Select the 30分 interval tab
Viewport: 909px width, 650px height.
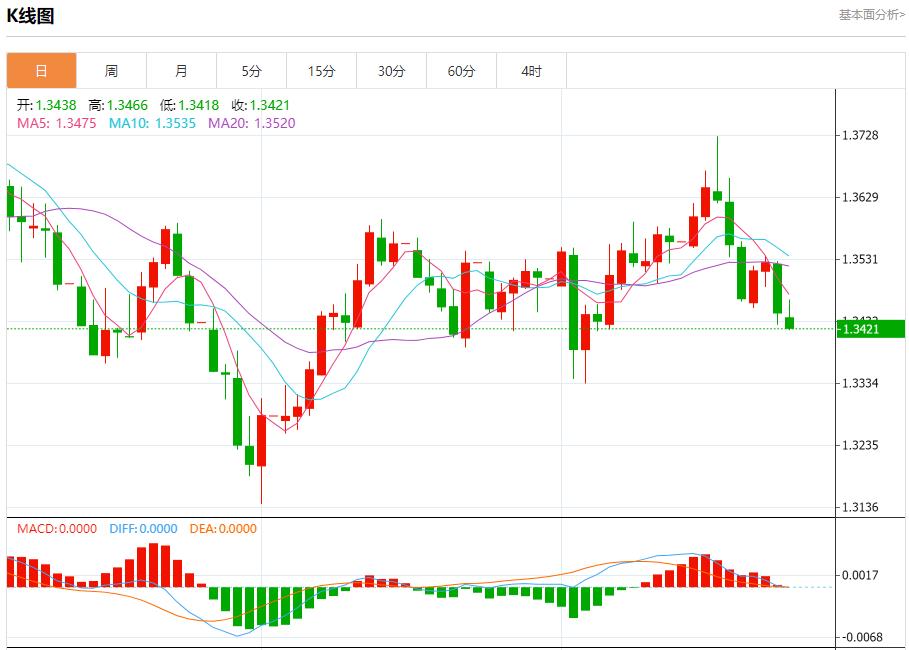point(391,71)
